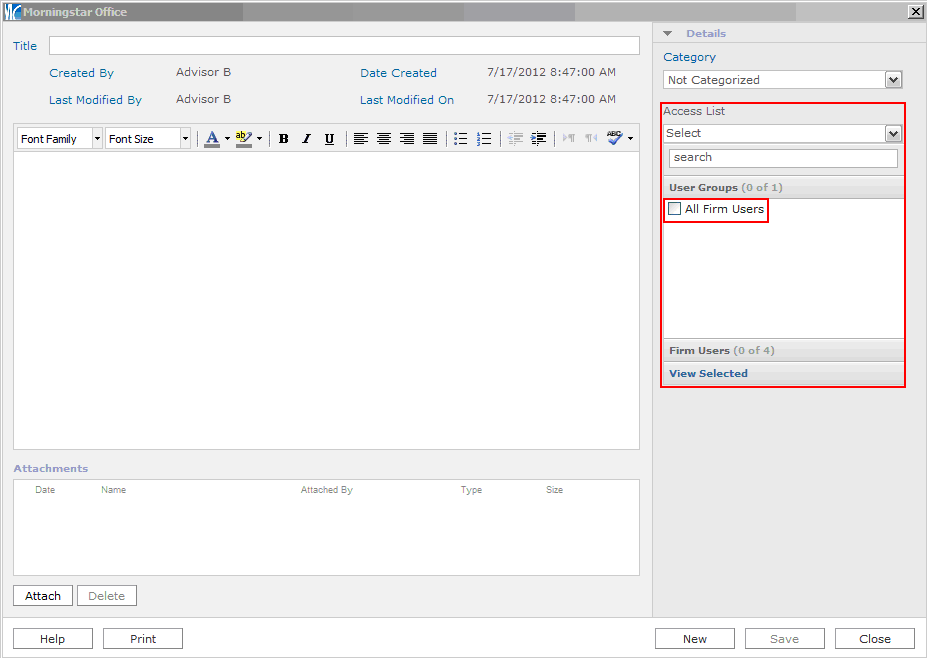Viewport: 927px width, 658px height.
Task: Apply the font color swatch
Action: coord(211,139)
